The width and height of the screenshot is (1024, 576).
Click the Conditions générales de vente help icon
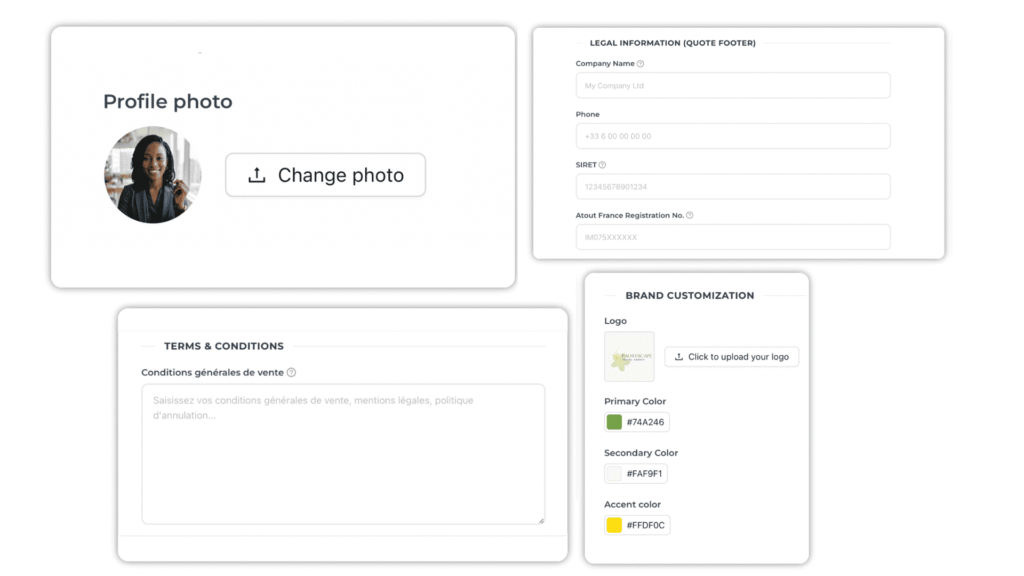[x=291, y=373]
